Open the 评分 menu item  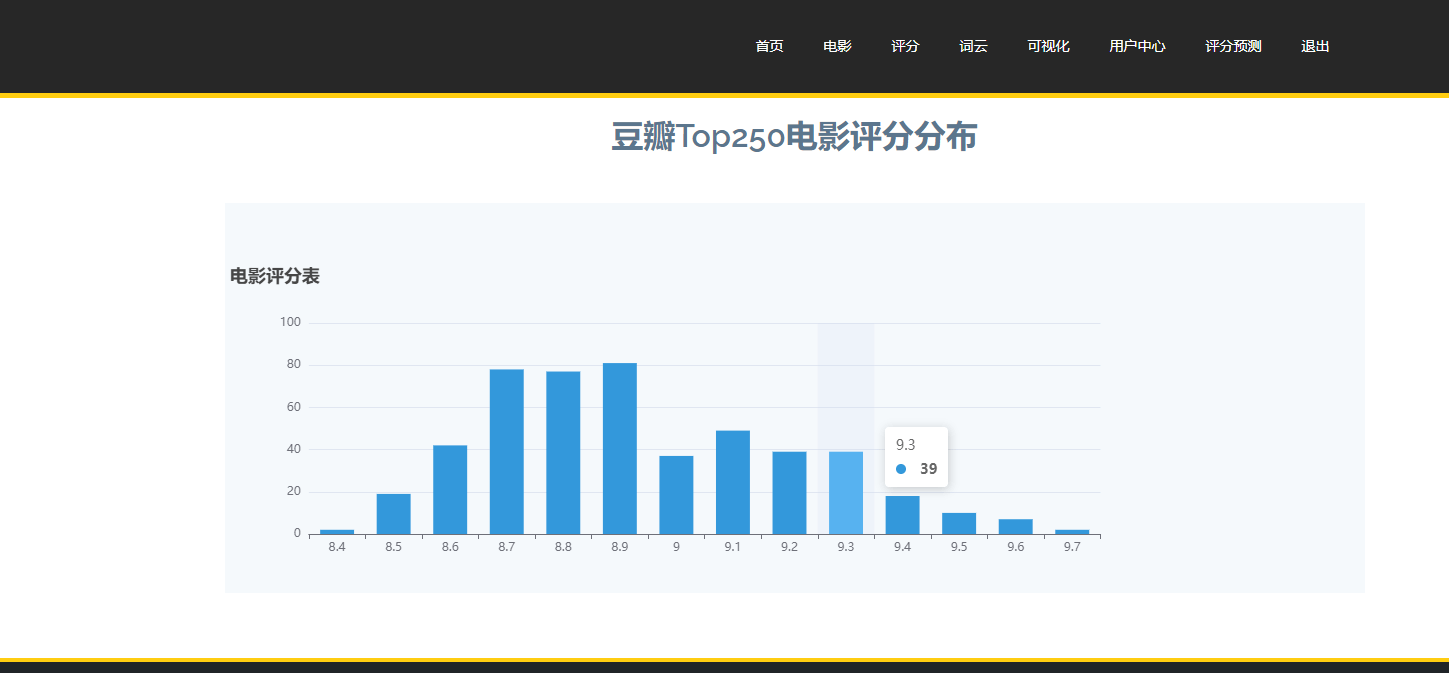(x=905, y=46)
